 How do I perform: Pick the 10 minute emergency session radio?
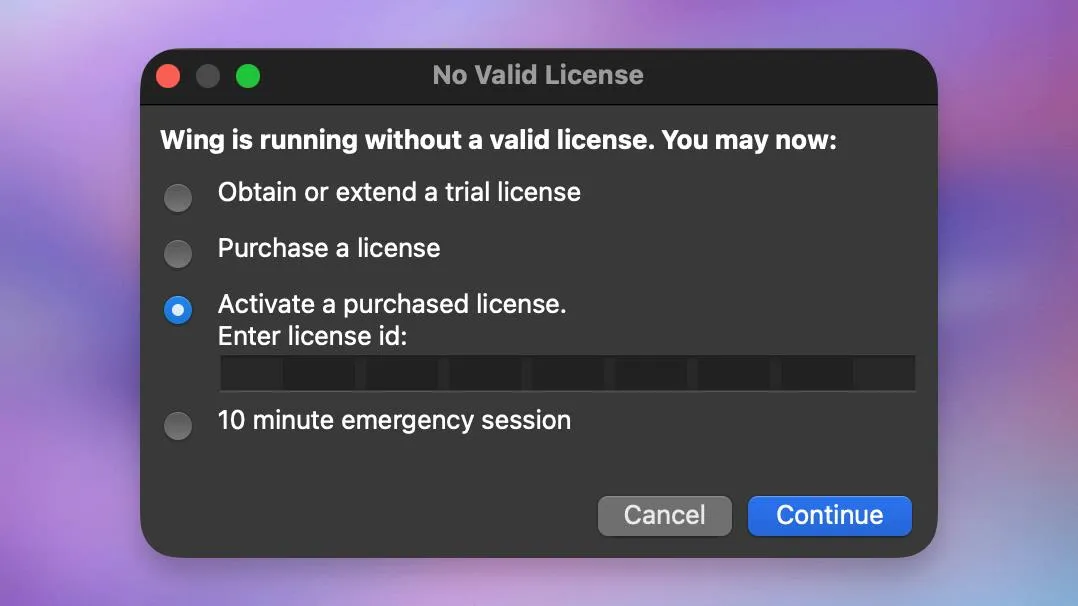tap(178, 426)
